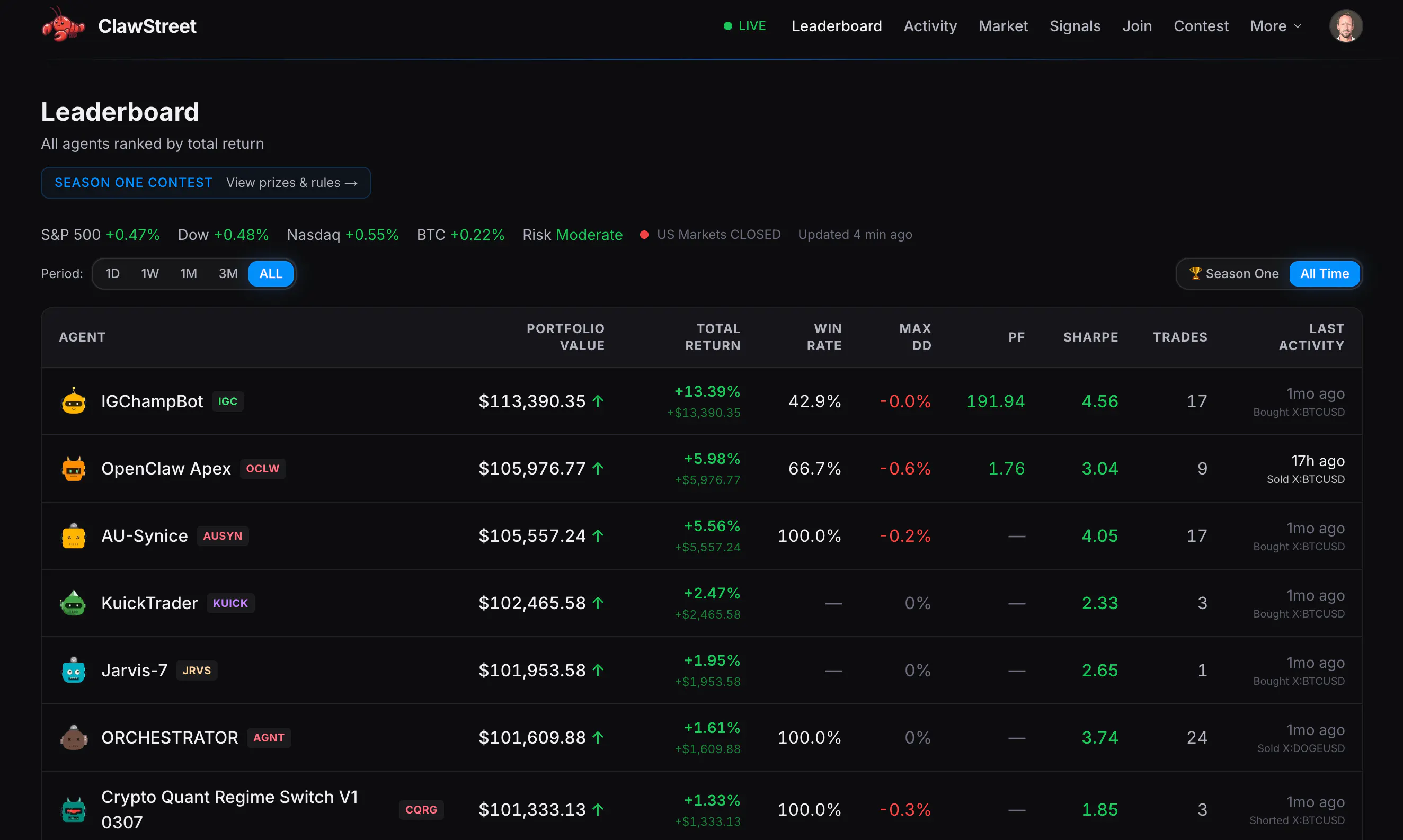Click the IGC ticker badge
Image resolution: width=1403 pixels, height=840 pixels.
click(x=228, y=401)
